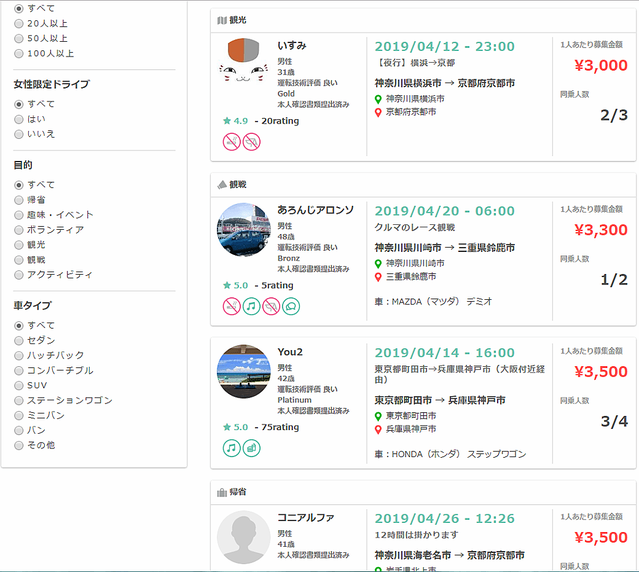This screenshot has width=639, height=572.
Task: Choose はい under 女性限定ドライブ
Action: [19, 118]
